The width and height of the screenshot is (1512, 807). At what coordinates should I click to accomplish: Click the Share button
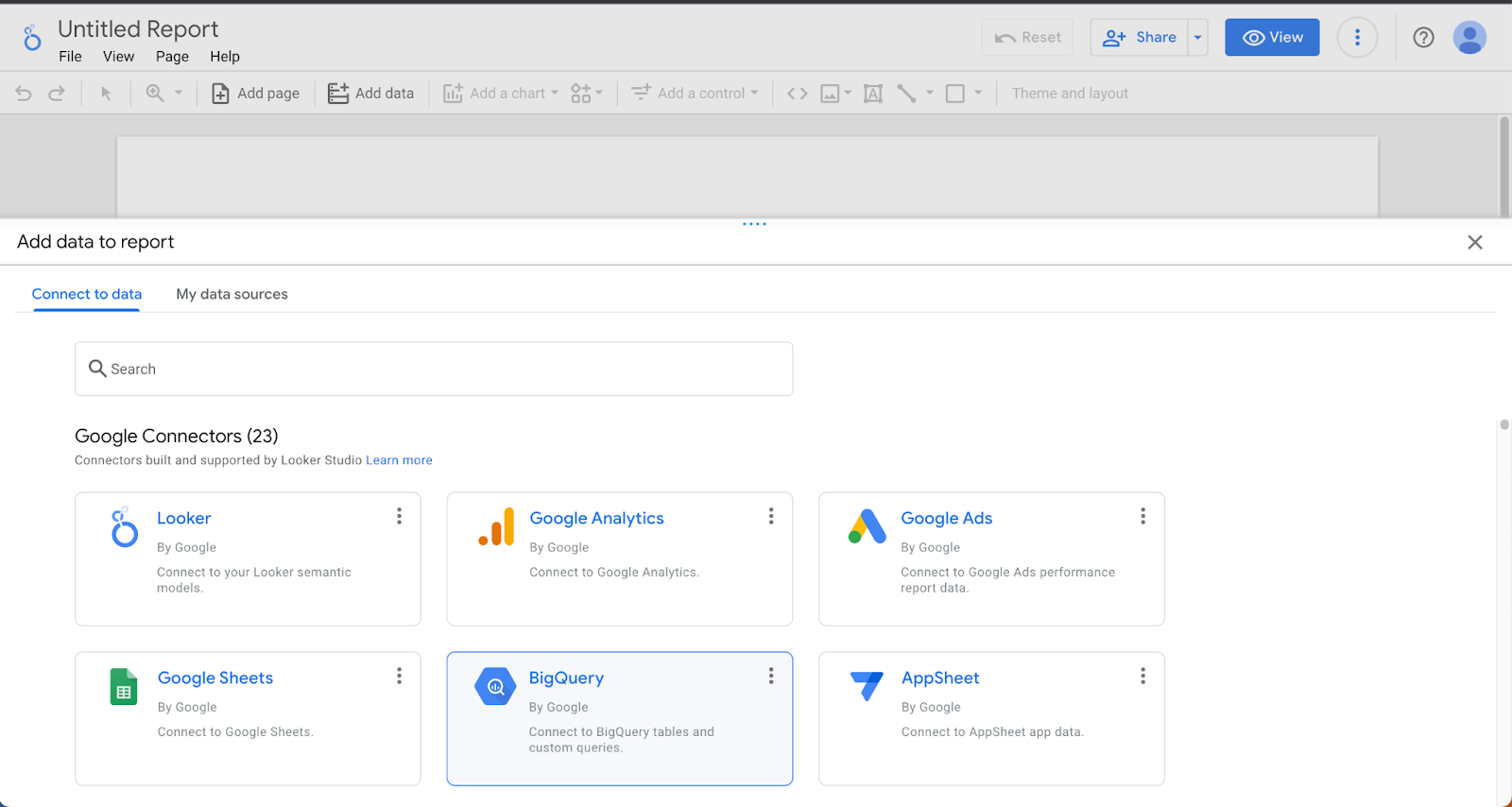point(1139,38)
